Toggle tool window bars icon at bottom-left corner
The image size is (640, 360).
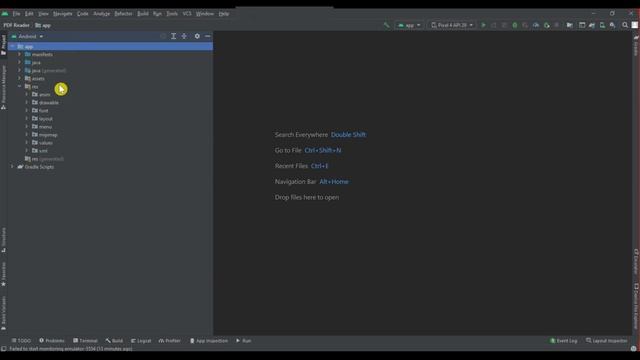pyautogui.click(x=4, y=349)
